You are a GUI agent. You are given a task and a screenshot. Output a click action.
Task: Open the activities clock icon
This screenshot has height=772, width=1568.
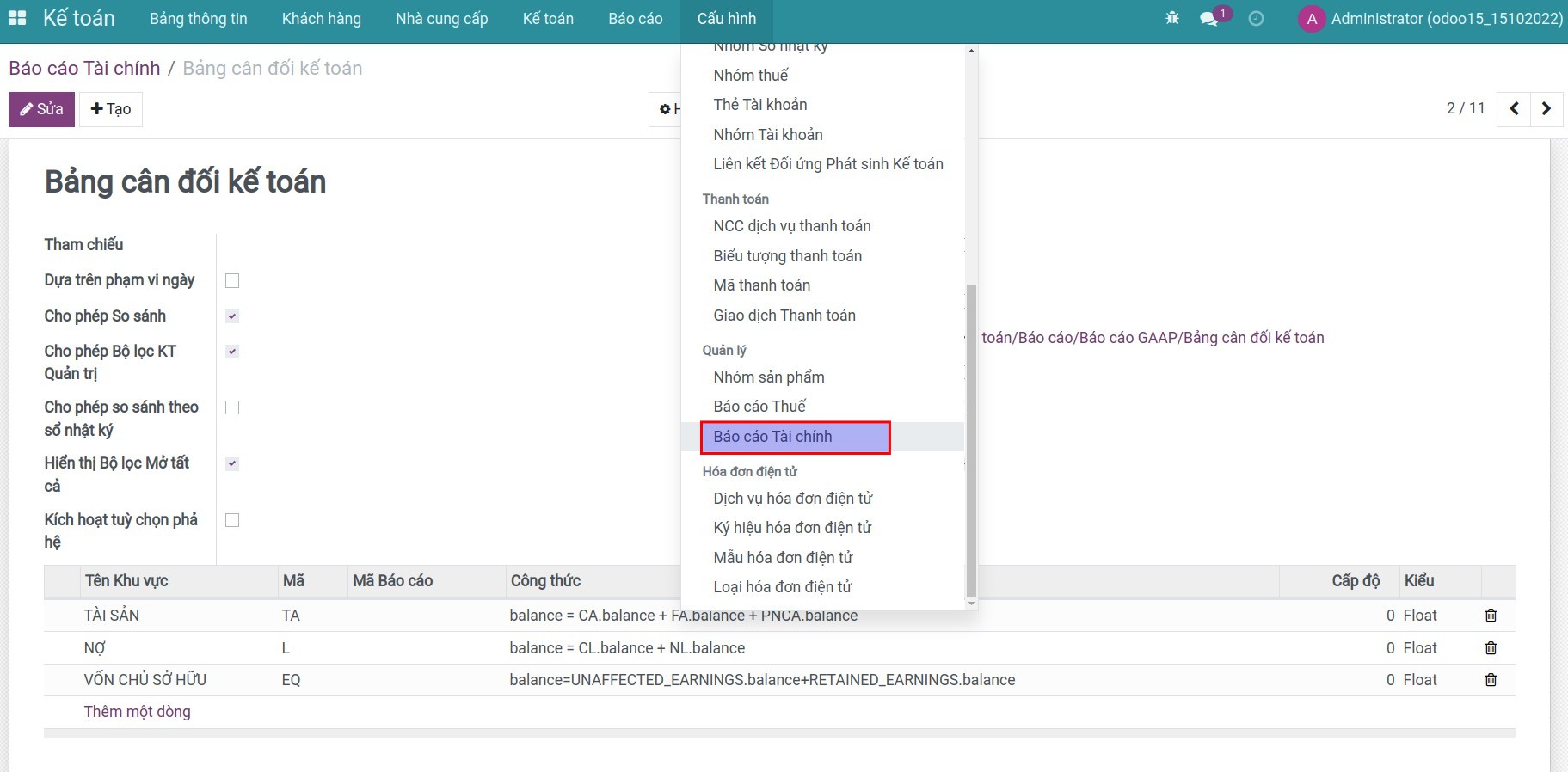pyautogui.click(x=1256, y=19)
